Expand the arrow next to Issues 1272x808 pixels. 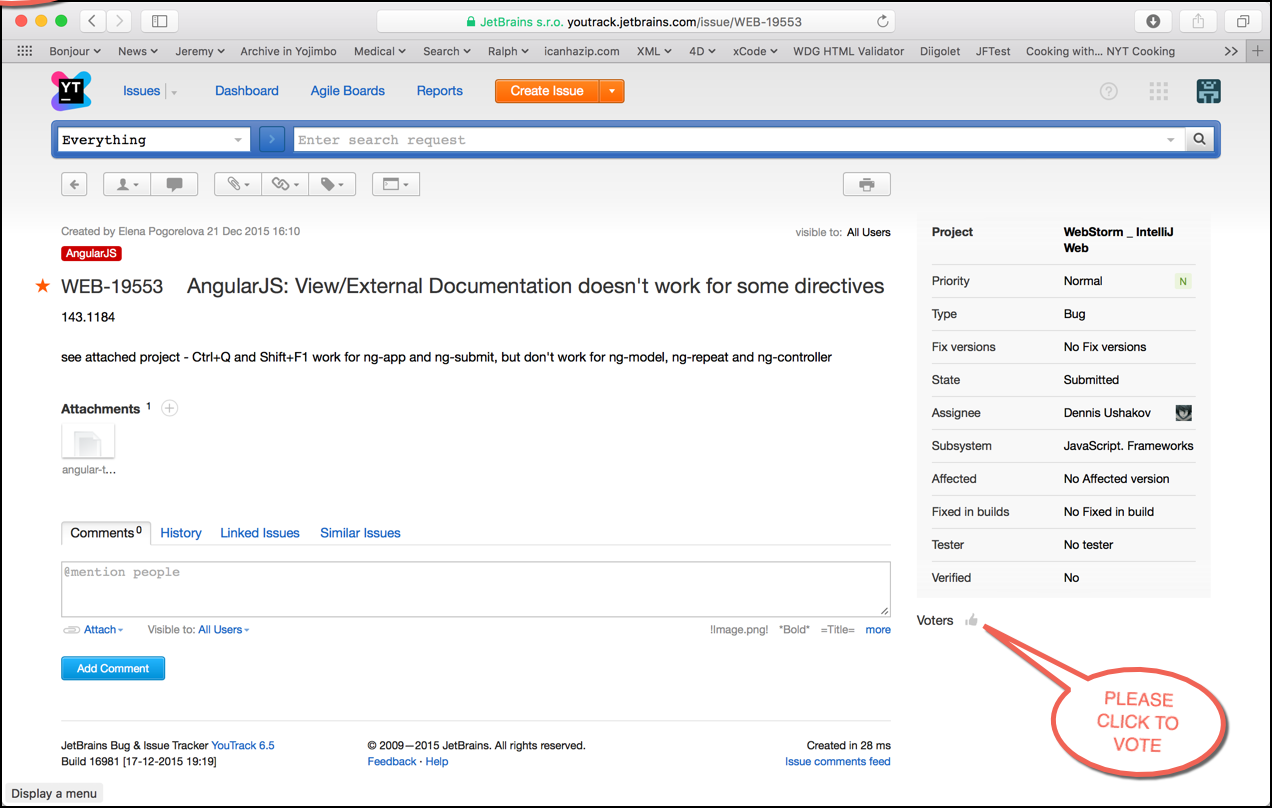click(174, 92)
